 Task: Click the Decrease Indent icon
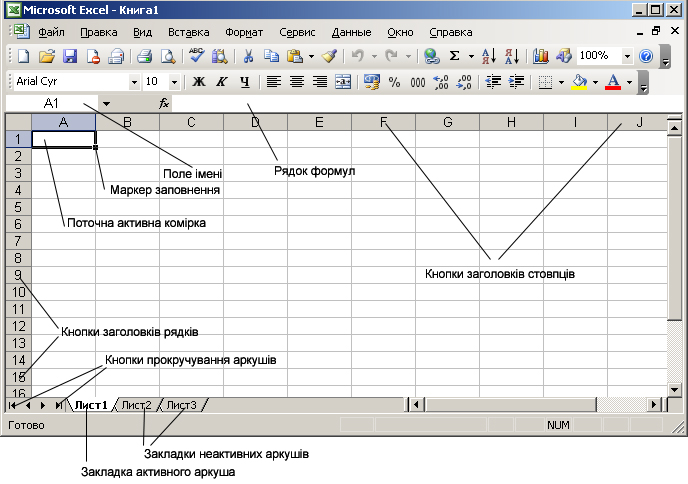coord(493,82)
